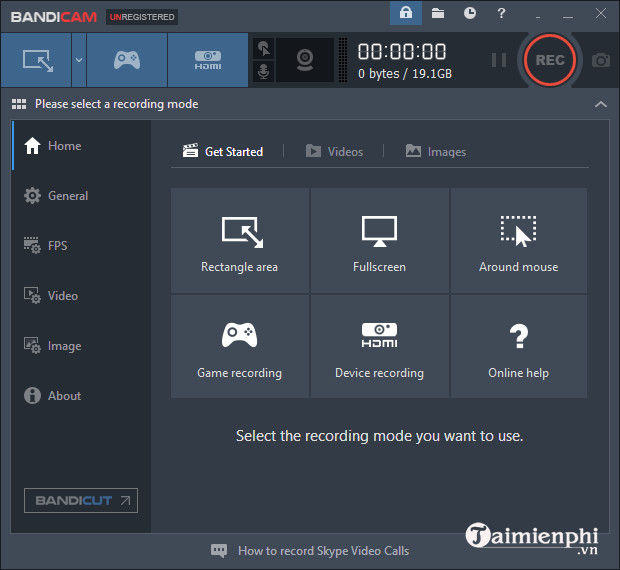Toggle mouse cursor effect icon

click(263, 49)
